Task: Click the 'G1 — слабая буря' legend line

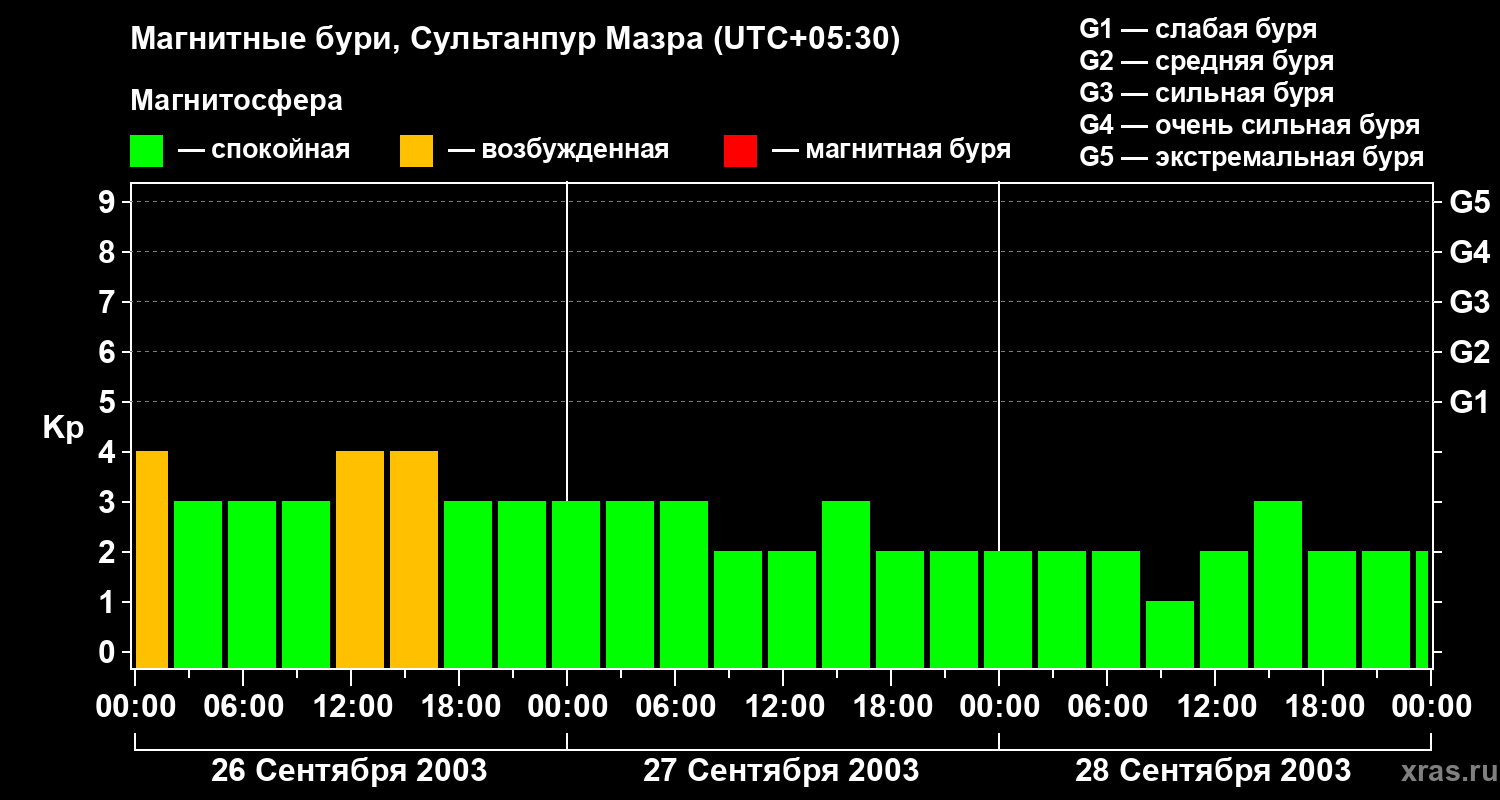Action: (1198, 29)
